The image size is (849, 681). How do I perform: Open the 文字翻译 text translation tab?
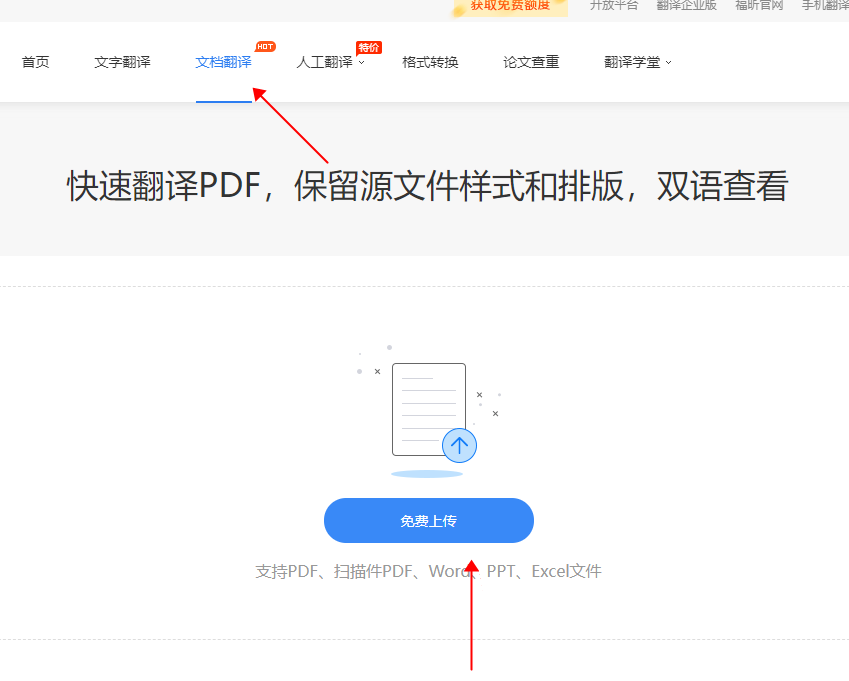122,62
